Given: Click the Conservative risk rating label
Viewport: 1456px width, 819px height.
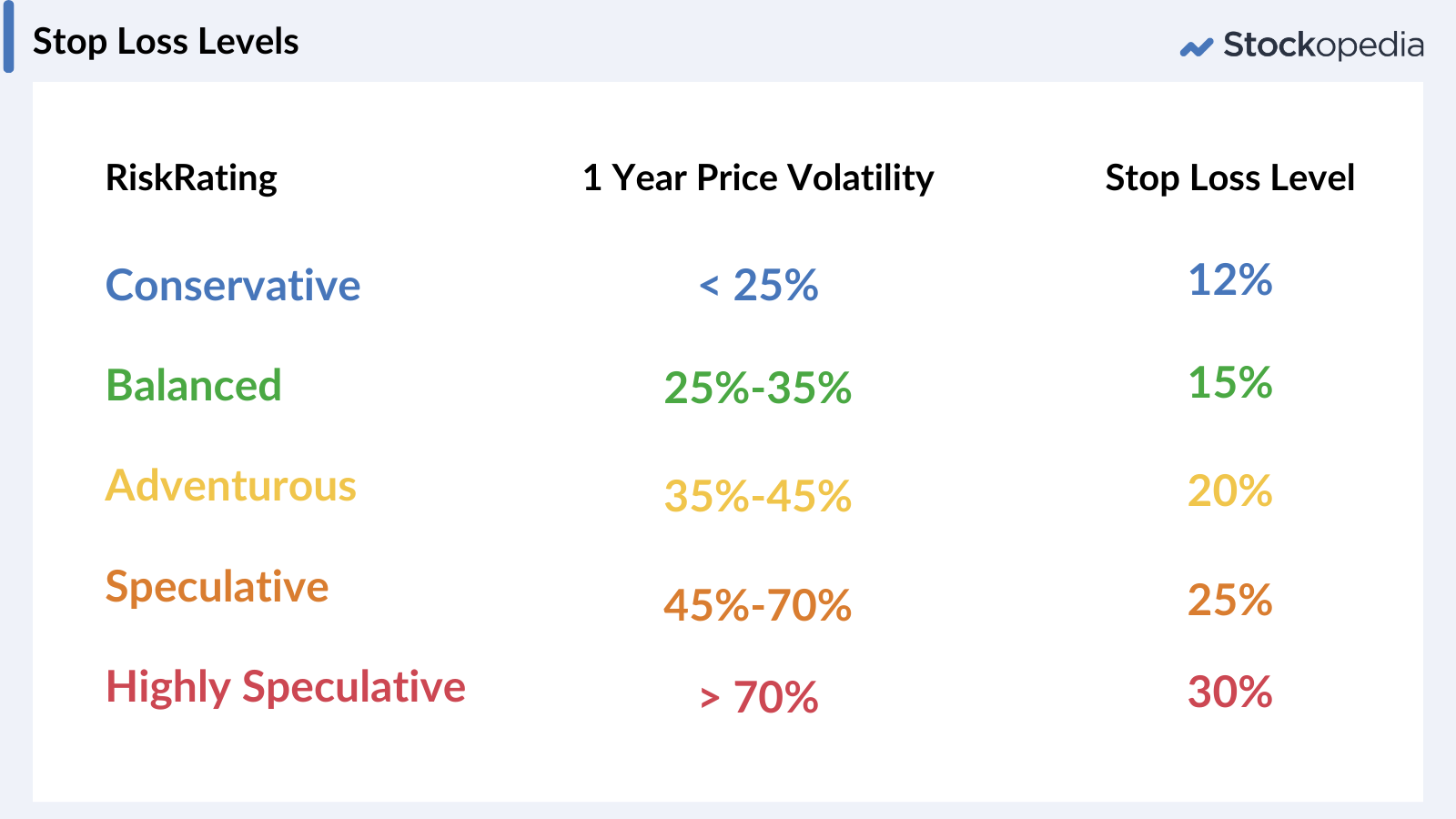Looking at the screenshot, I should point(233,286).
